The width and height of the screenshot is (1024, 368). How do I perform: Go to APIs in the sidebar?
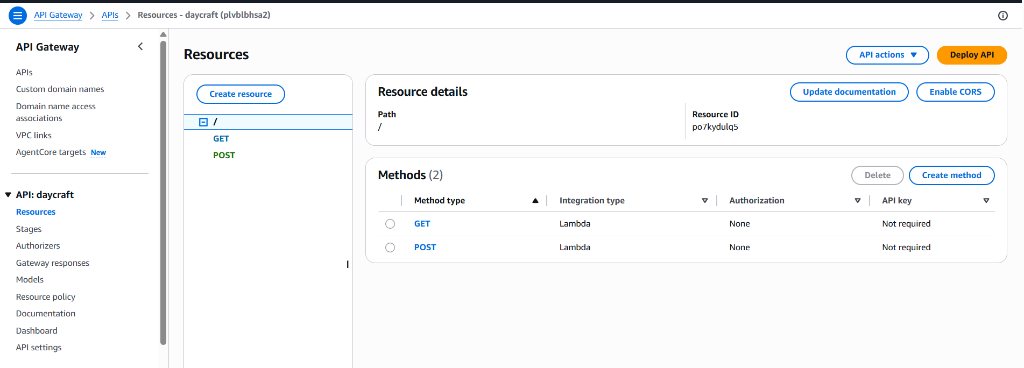click(x=24, y=72)
